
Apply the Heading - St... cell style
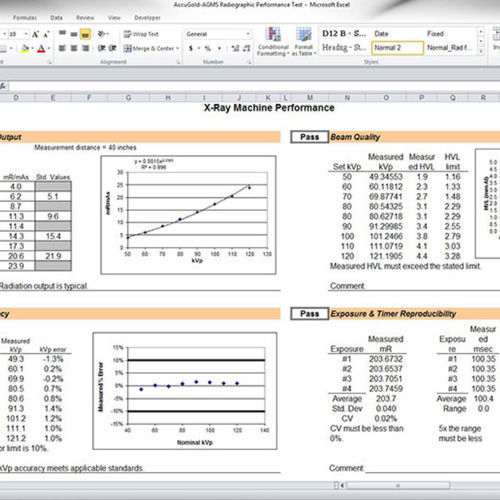[x=344, y=48]
